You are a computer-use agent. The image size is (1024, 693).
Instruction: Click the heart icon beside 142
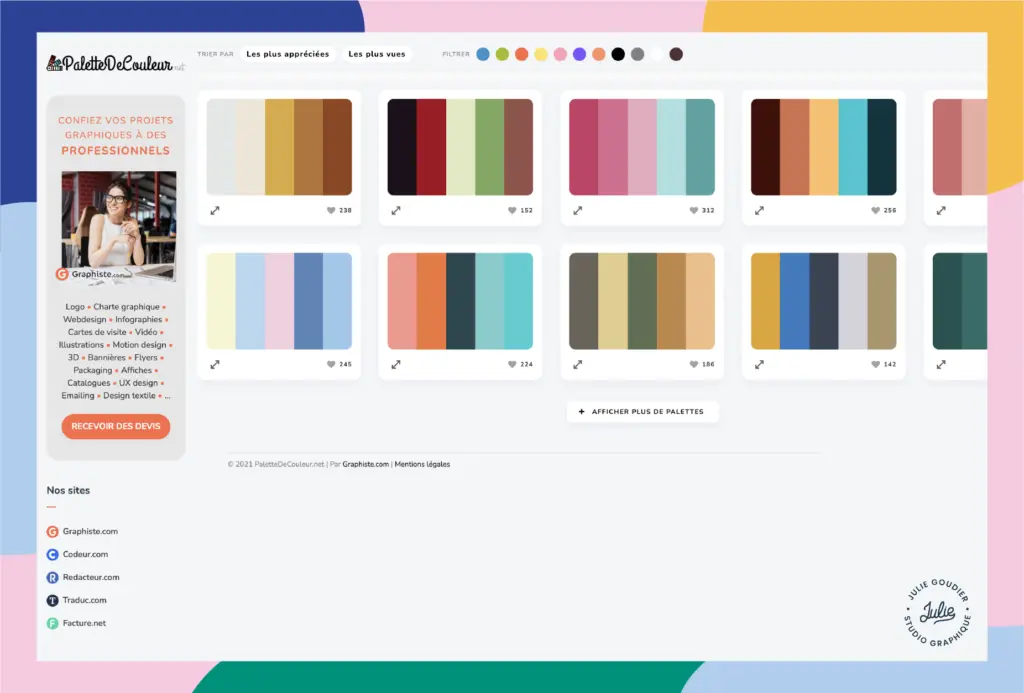[876, 365]
